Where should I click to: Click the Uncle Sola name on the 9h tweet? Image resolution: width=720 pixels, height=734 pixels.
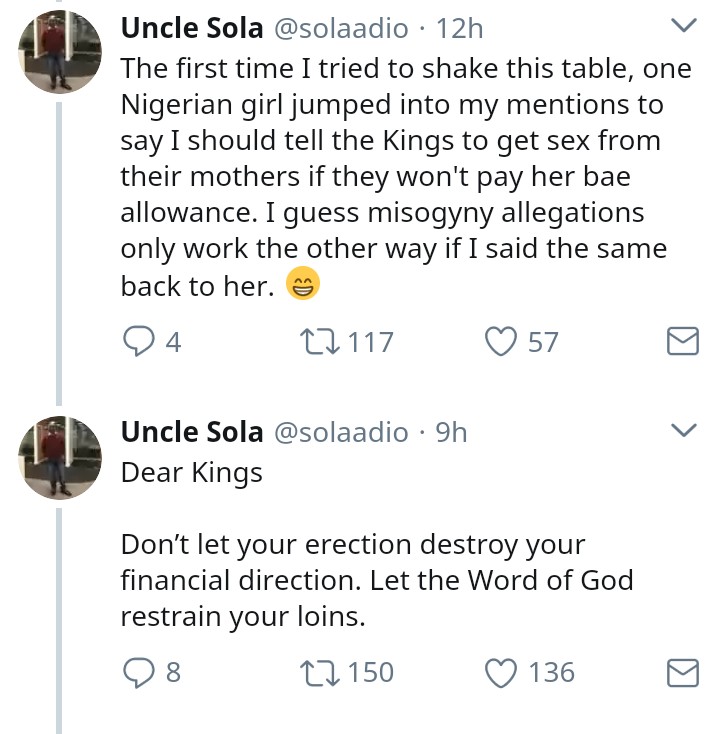coord(191,431)
